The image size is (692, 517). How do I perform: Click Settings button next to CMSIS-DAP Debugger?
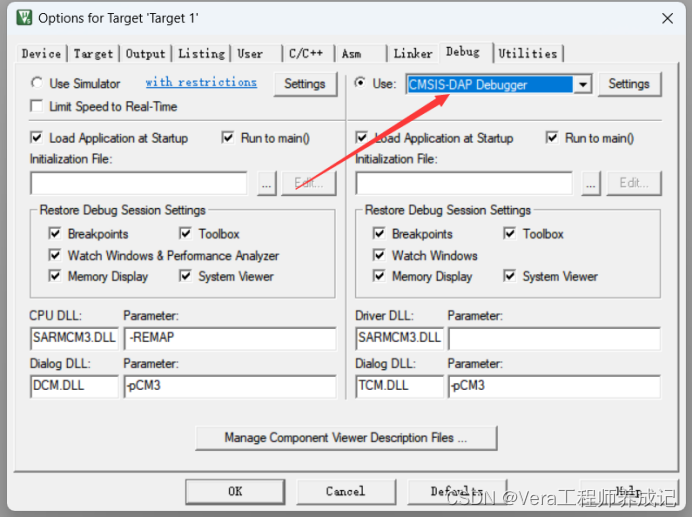[x=629, y=83]
